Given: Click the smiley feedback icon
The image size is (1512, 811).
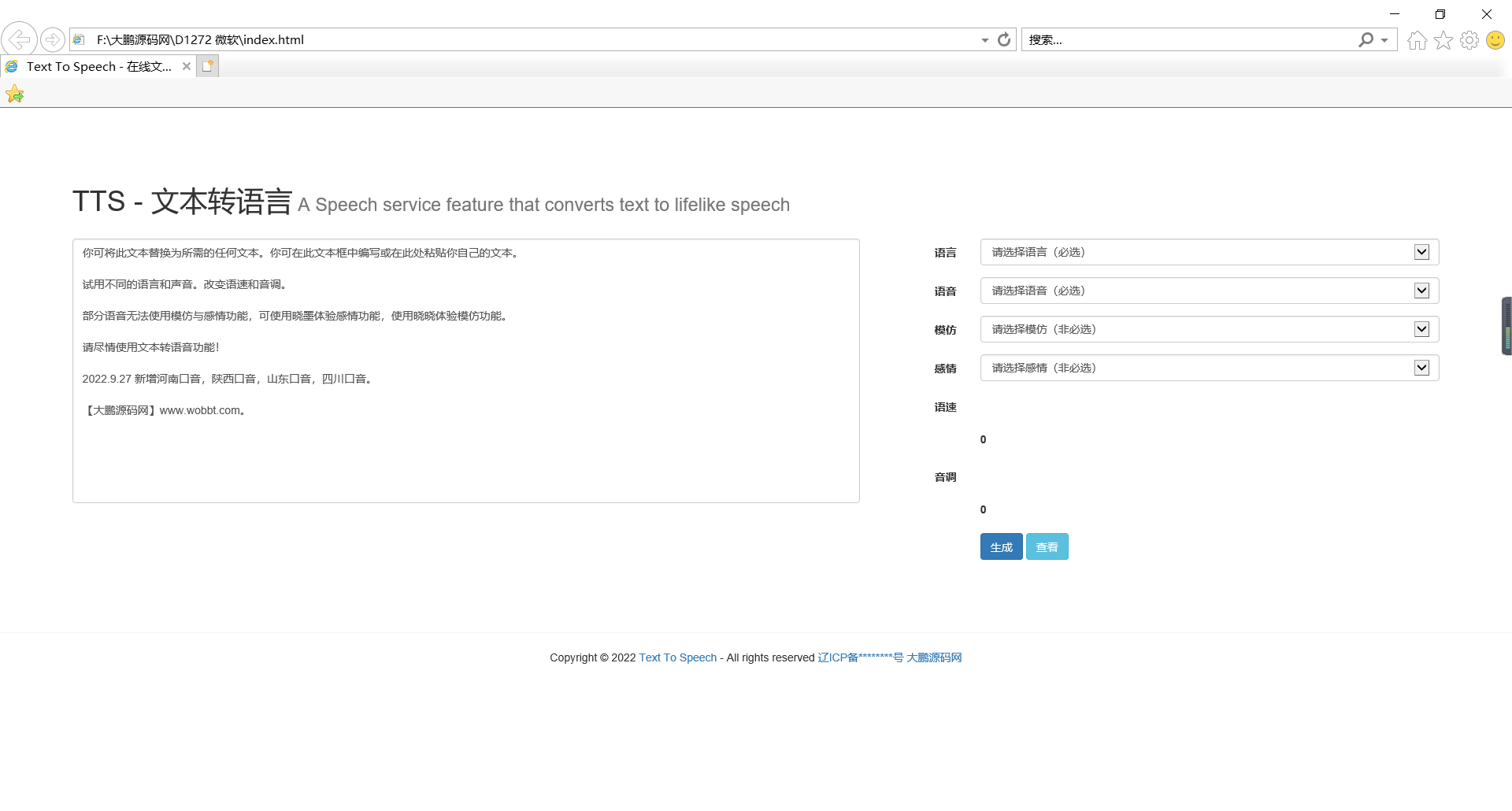Looking at the screenshot, I should pyautogui.click(x=1495, y=40).
